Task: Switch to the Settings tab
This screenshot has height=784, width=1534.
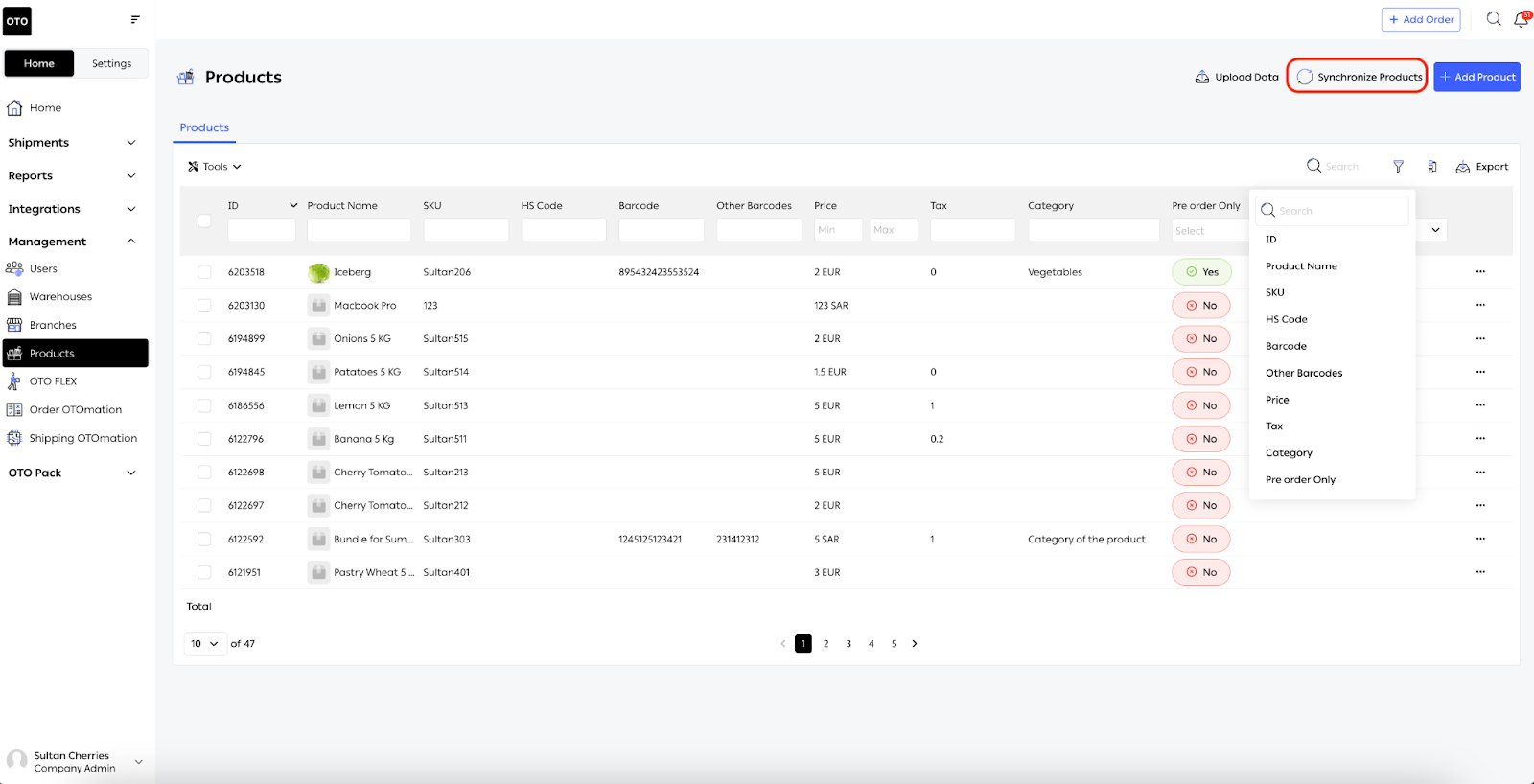Action: [x=111, y=63]
